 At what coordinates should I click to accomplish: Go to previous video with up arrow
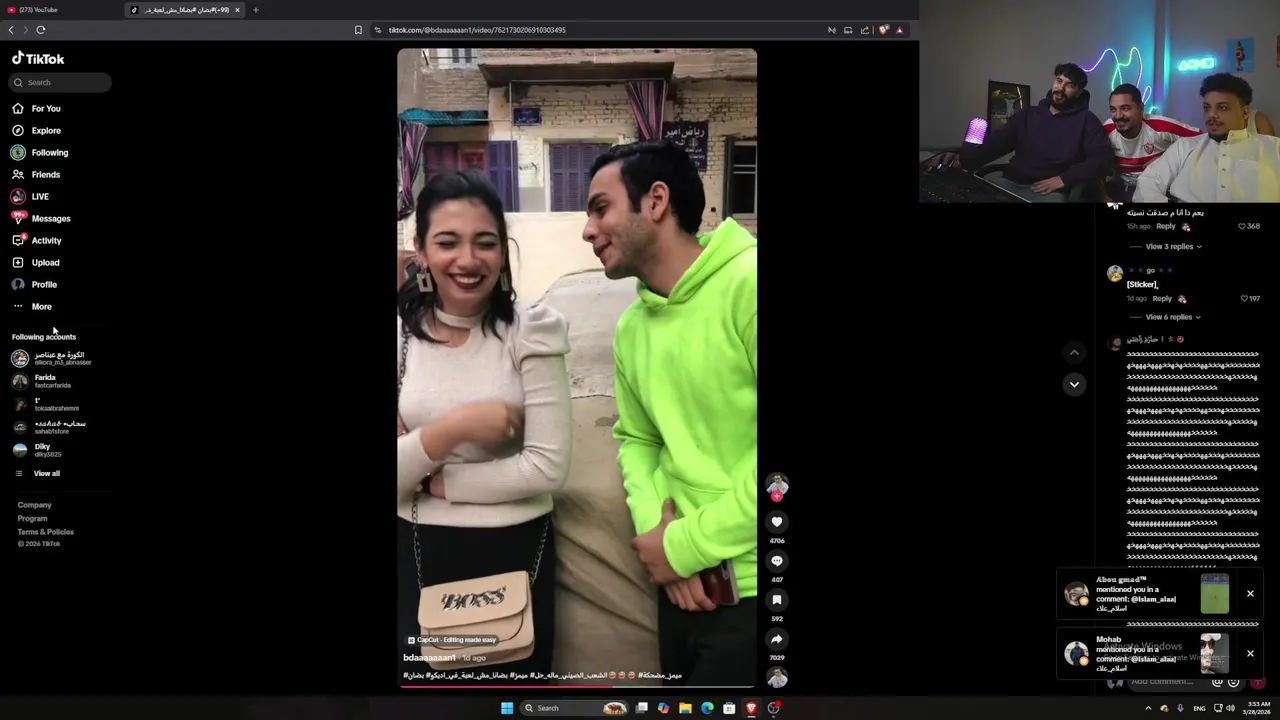click(x=1074, y=352)
